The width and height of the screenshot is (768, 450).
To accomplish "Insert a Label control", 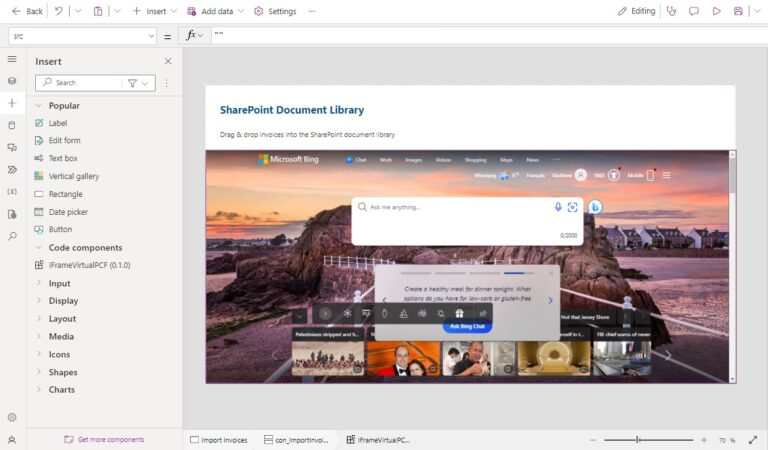I will click(58, 123).
